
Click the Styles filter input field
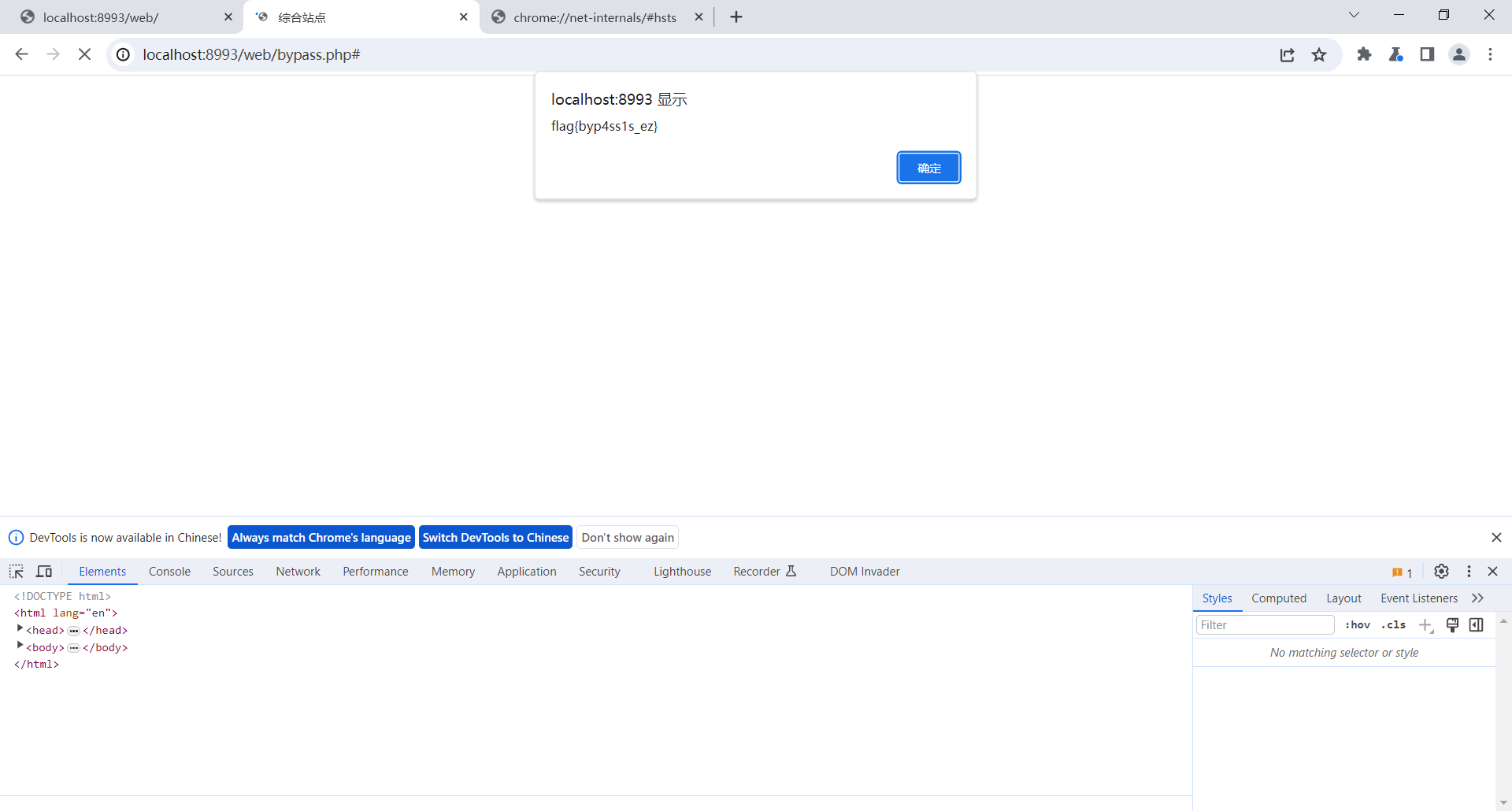1264,625
